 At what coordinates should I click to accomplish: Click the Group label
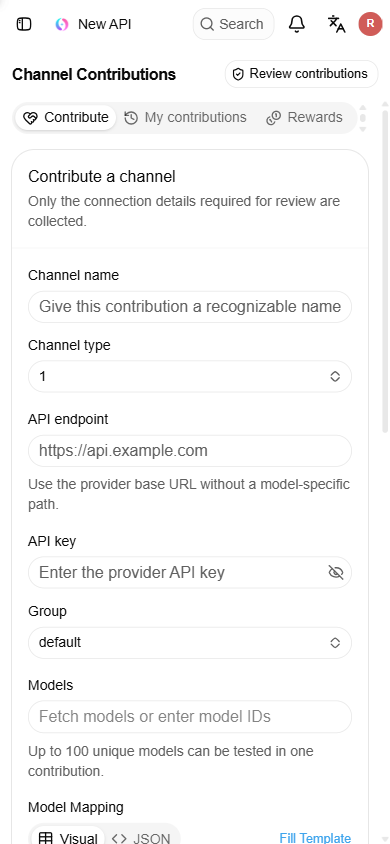click(47, 611)
